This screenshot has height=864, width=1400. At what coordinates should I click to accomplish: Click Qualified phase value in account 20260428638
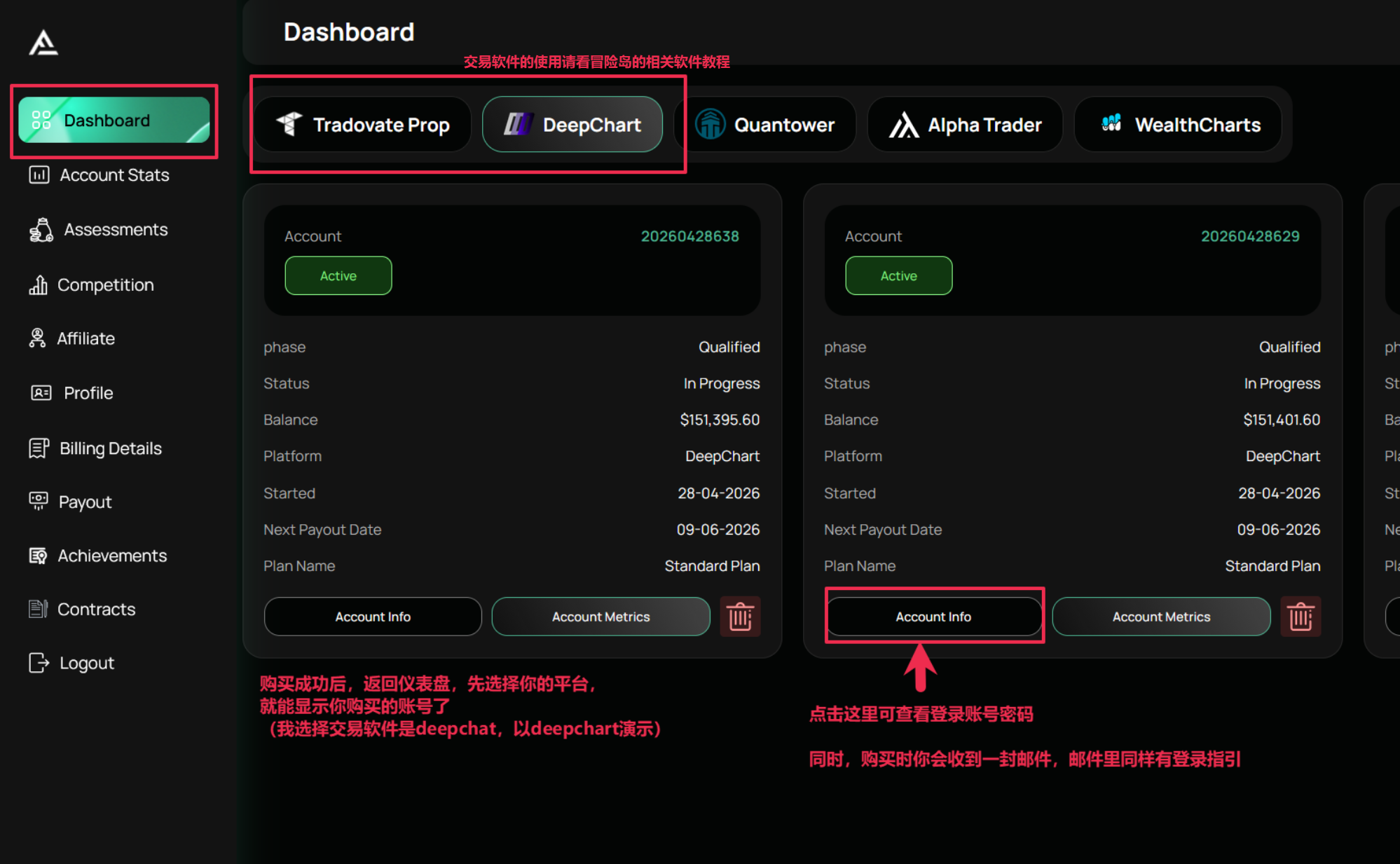[x=729, y=347]
